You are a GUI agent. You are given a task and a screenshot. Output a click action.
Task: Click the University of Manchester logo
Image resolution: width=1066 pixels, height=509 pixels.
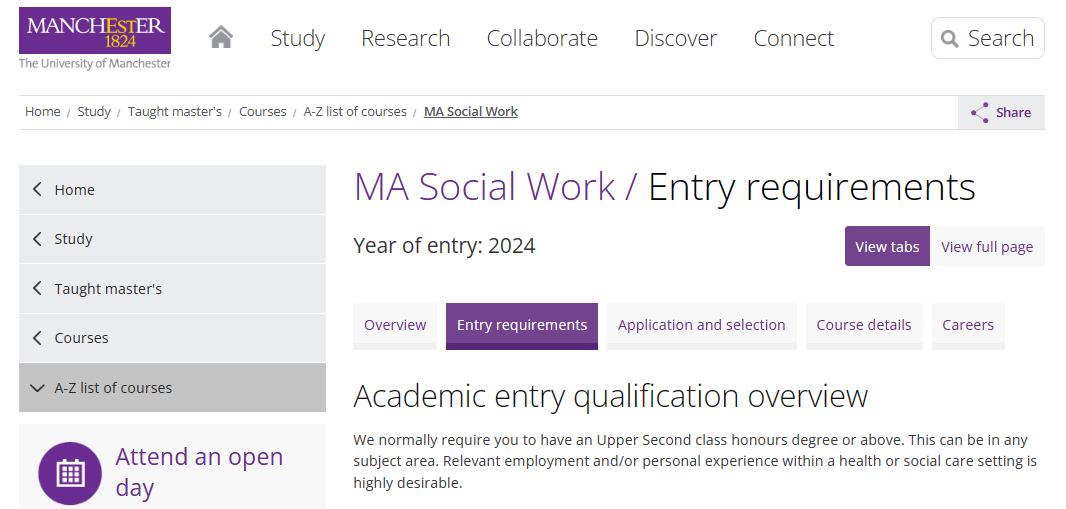[x=95, y=38]
